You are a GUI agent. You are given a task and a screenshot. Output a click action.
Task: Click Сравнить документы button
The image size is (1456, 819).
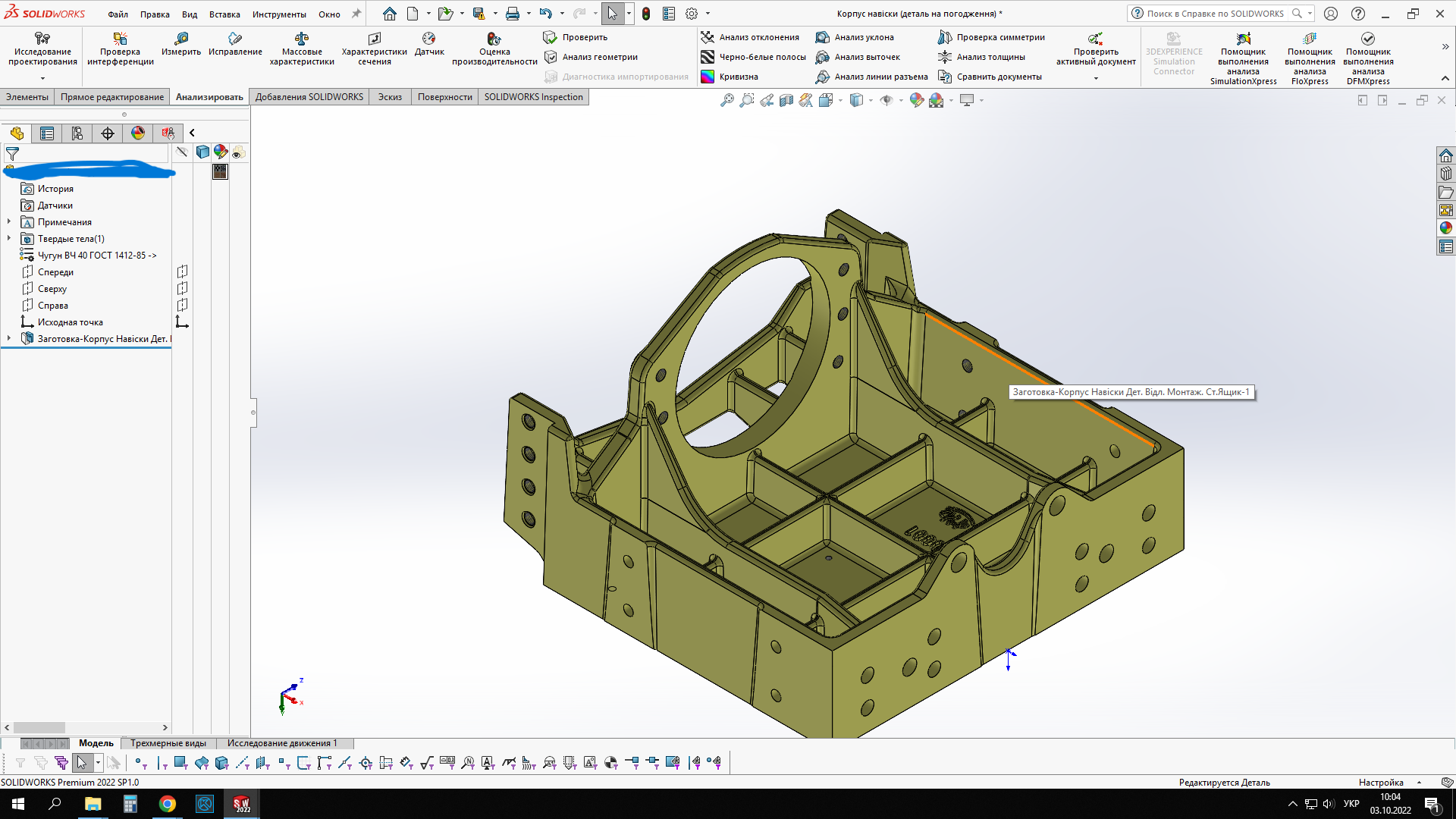[x=990, y=77]
